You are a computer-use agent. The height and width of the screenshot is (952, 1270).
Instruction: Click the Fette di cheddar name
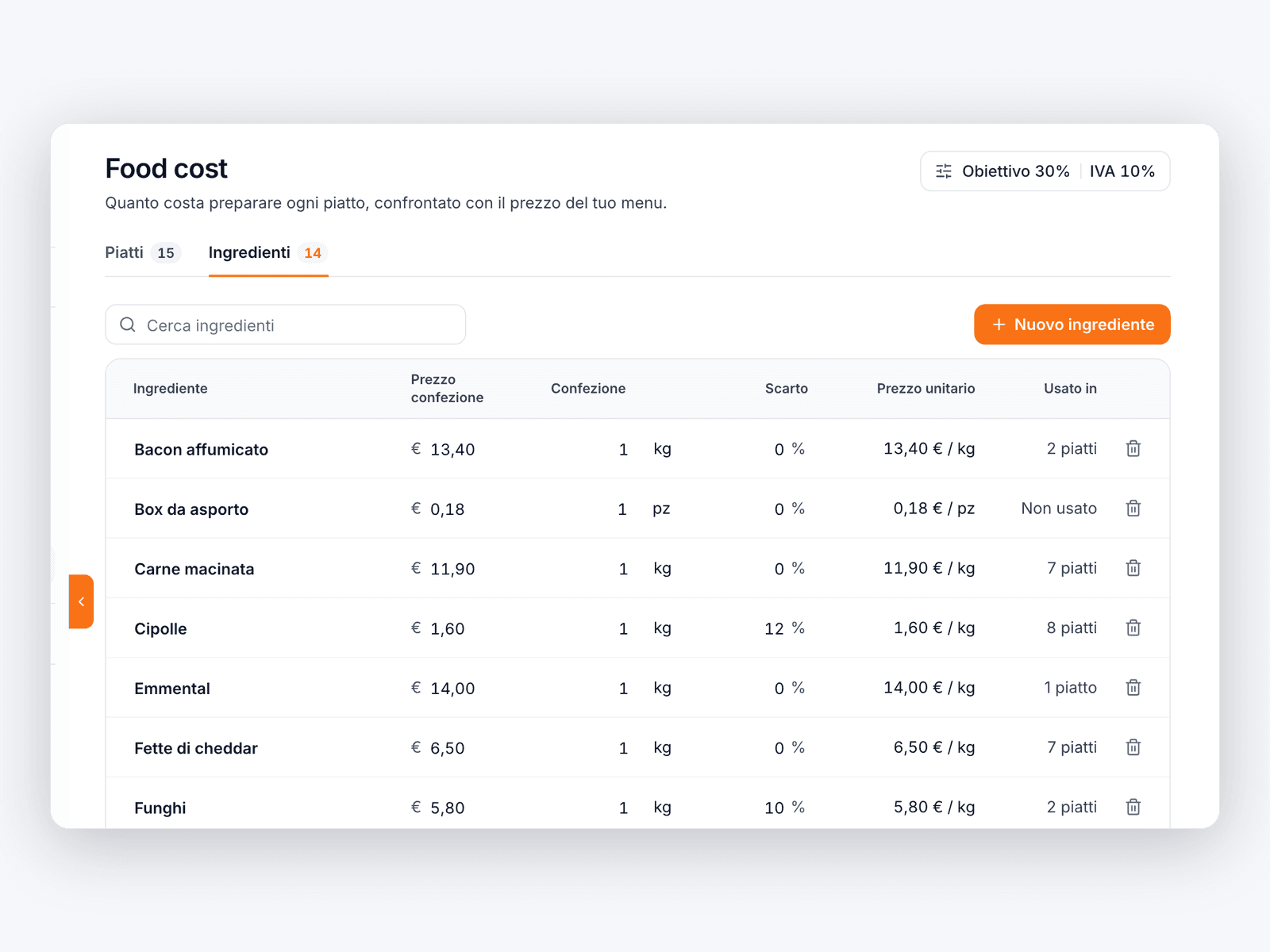point(196,748)
